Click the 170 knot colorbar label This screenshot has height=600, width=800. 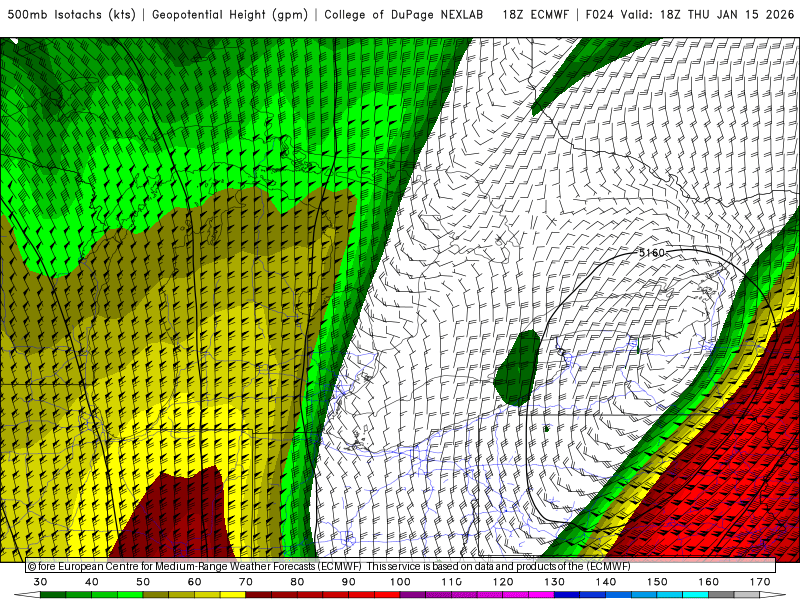pyautogui.click(x=760, y=582)
